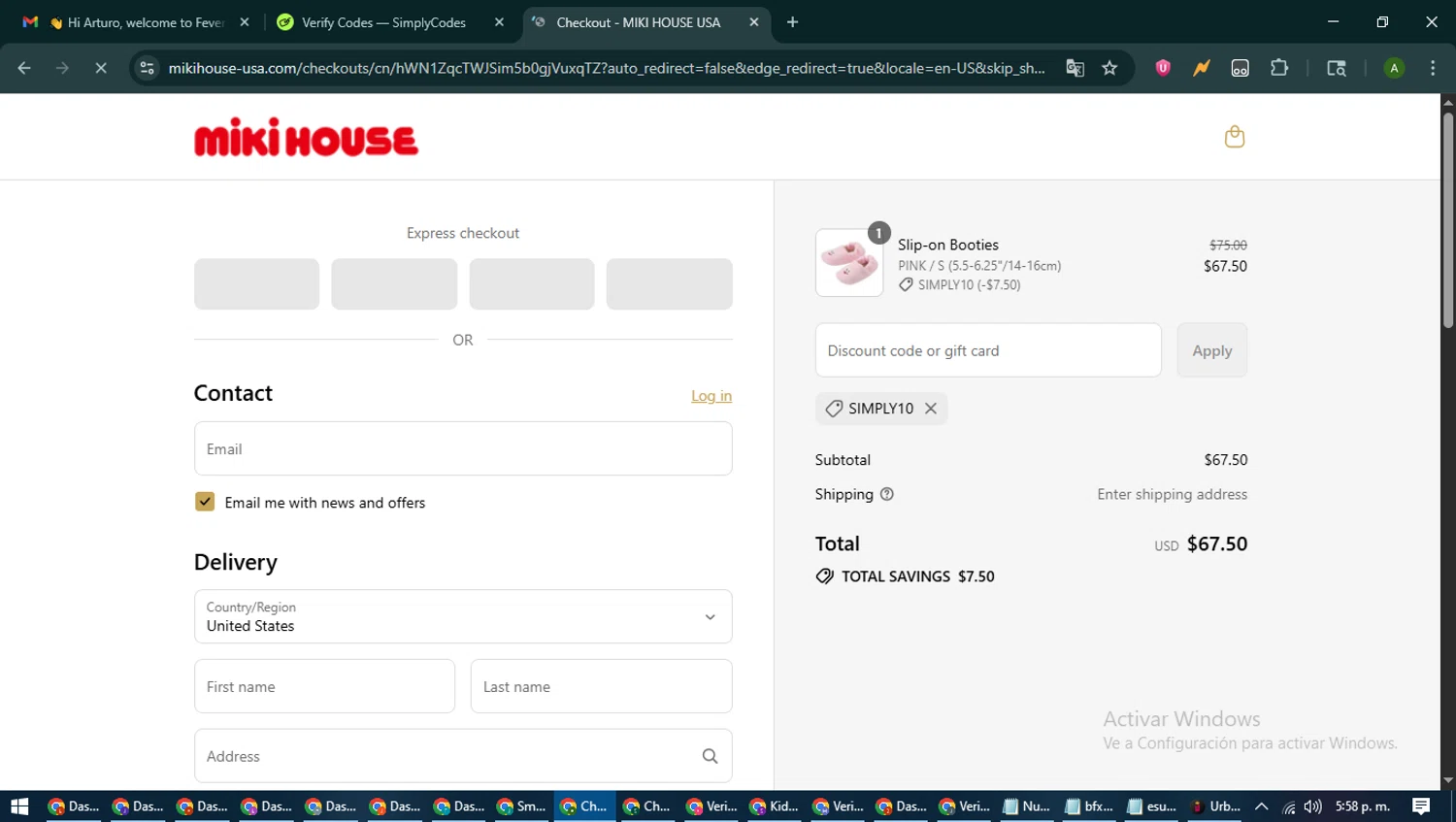
Task: Click the page vertical scrollbar thumb
Action: [x=1448, y=219]
